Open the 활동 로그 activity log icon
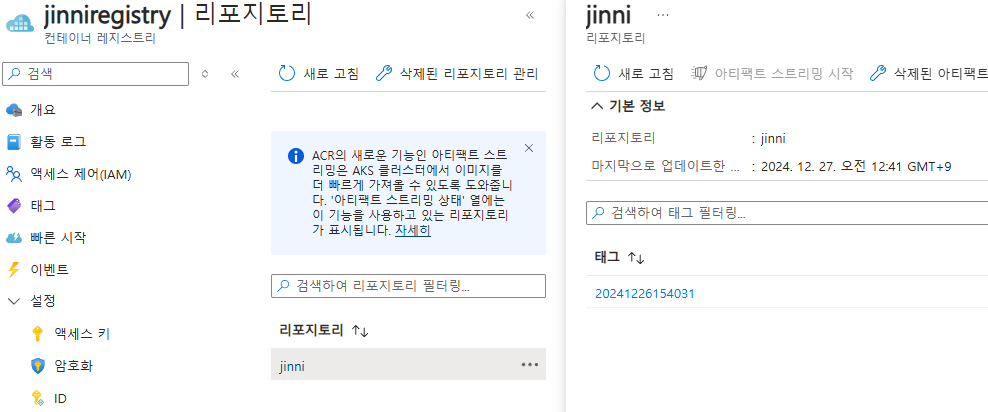Screen dimensions: 988x412 (x=14, y=142)
